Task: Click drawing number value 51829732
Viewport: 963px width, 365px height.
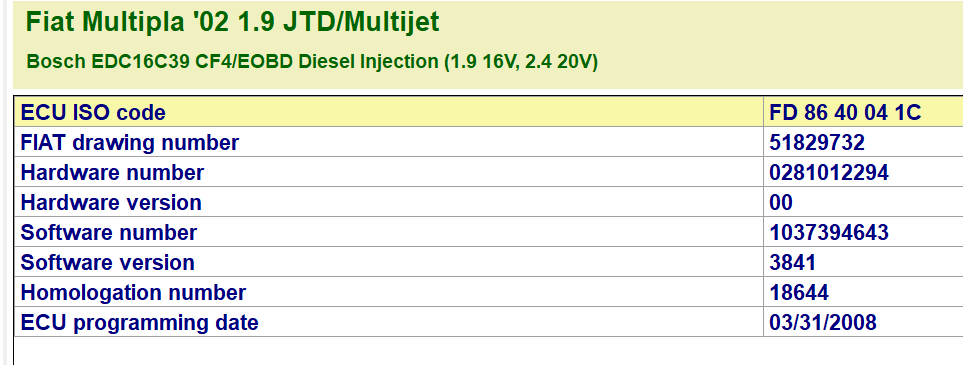Action: point(817,143)
